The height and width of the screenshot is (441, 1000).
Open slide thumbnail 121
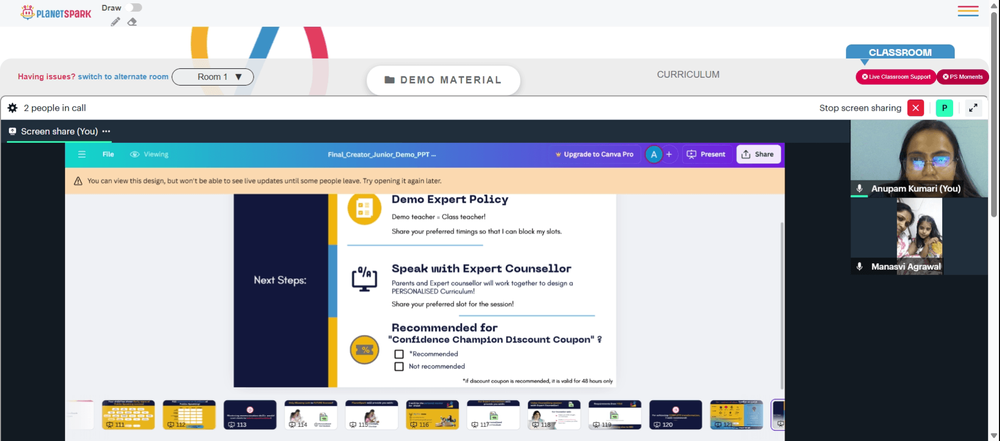click(737, 415)
